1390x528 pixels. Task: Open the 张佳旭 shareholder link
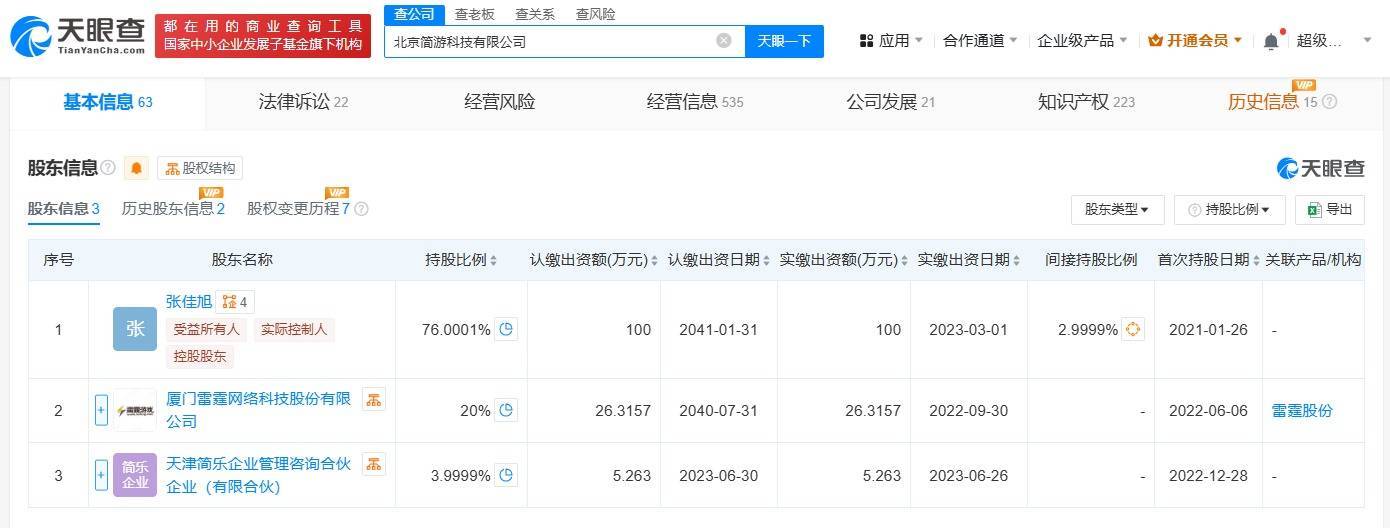pos(188,301)
